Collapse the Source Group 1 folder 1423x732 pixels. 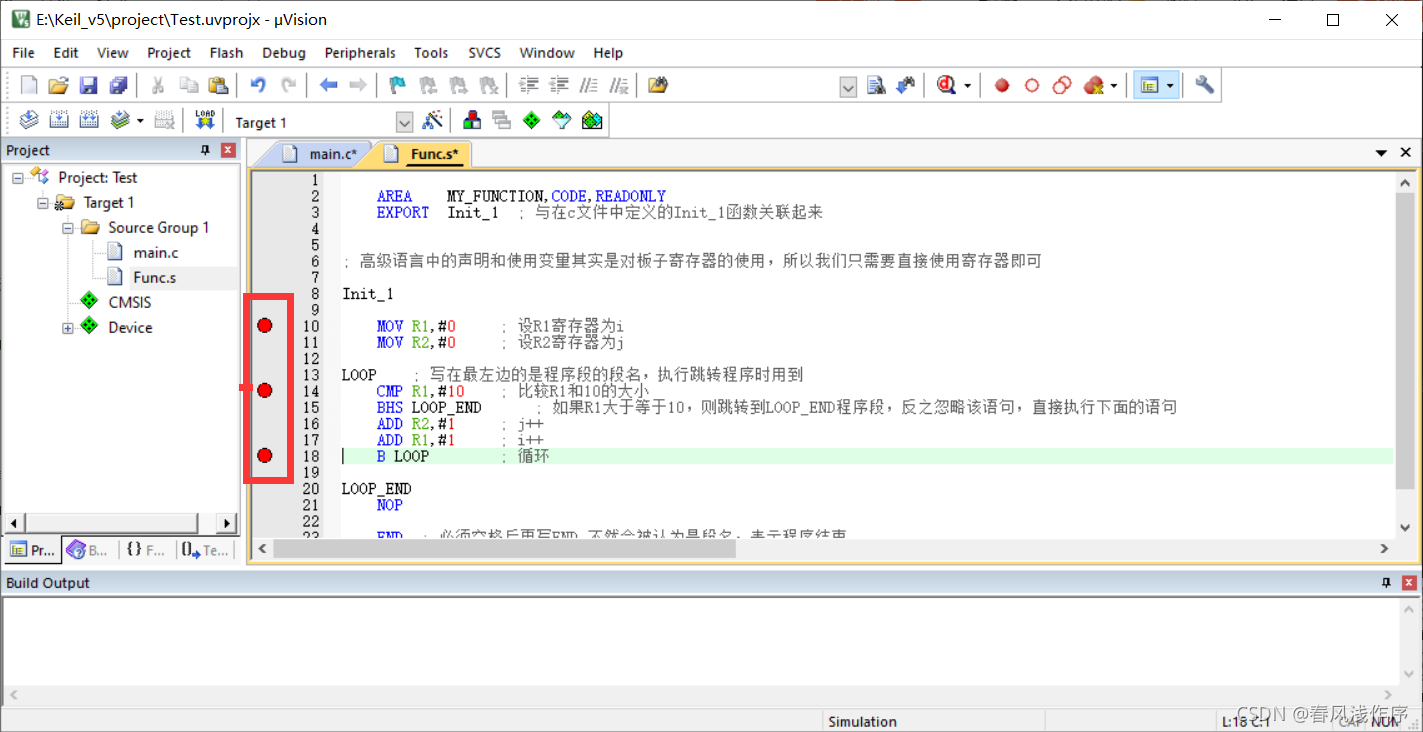pos(68,228)
